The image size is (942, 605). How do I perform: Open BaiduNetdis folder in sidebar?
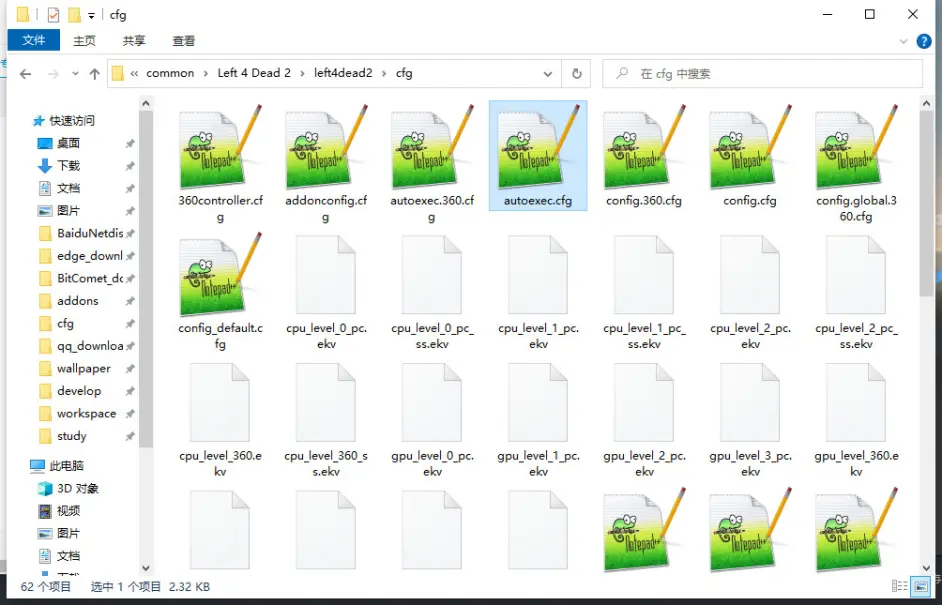tap(90, 233)
